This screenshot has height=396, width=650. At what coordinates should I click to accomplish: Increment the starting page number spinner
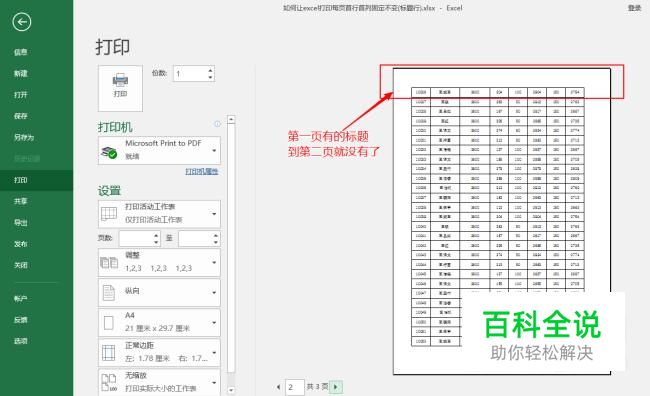pos(156,235)
